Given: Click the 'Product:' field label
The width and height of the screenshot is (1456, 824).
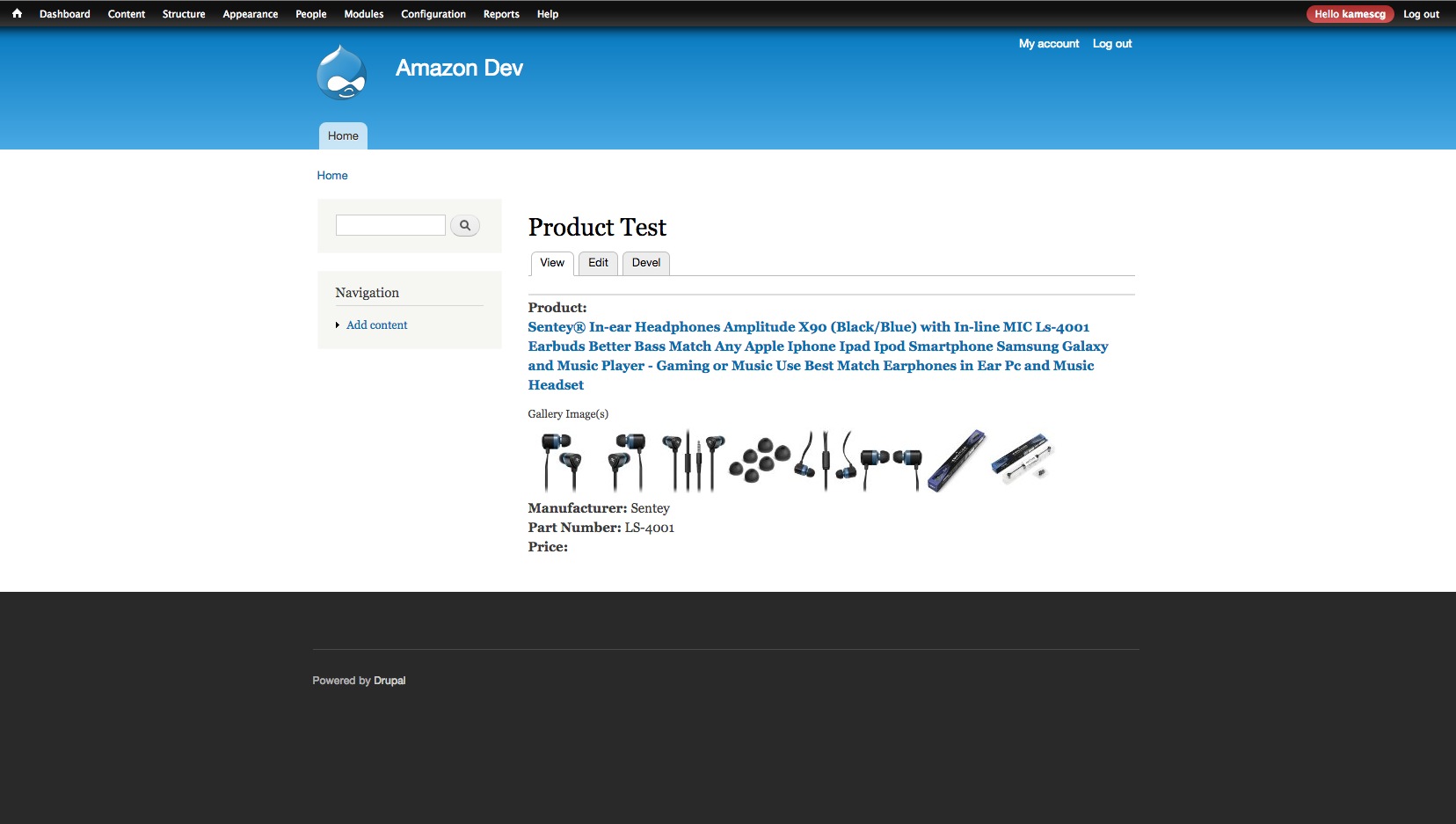Looking at the screenshot, I should click(x=557, y=308).
